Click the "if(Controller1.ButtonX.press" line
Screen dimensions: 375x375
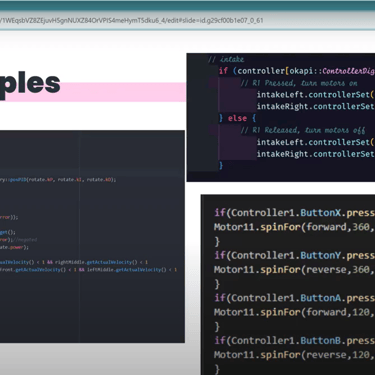tap(294, 213)
